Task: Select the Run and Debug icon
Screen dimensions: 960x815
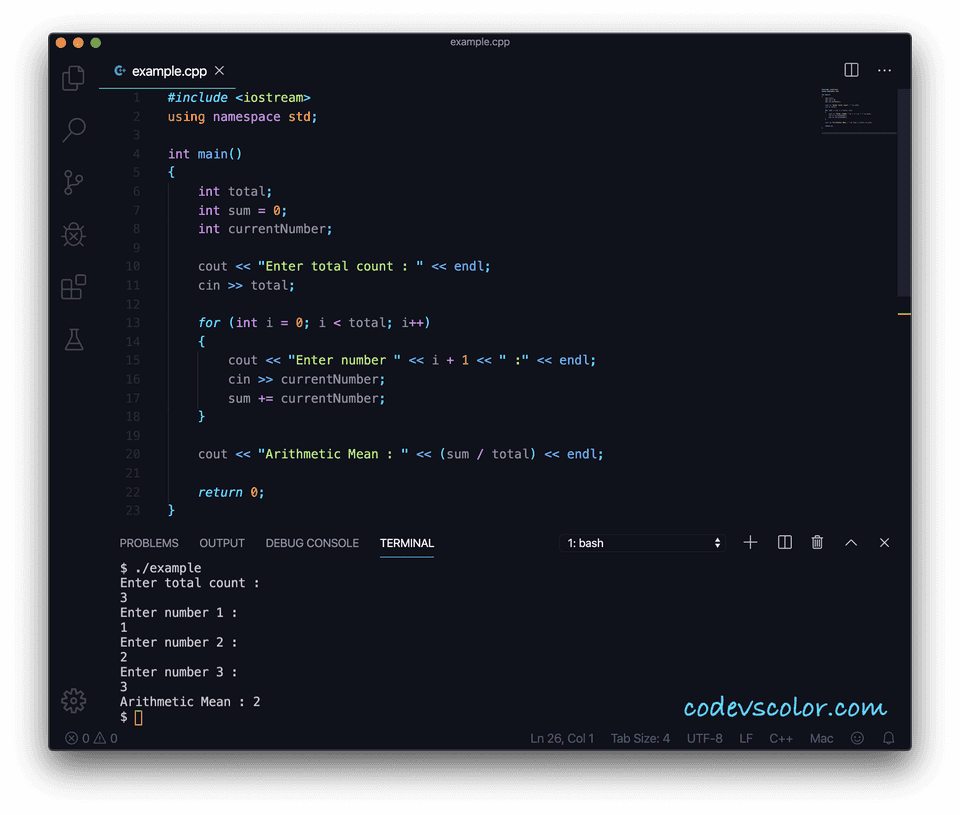Action: tap(73, 234)
